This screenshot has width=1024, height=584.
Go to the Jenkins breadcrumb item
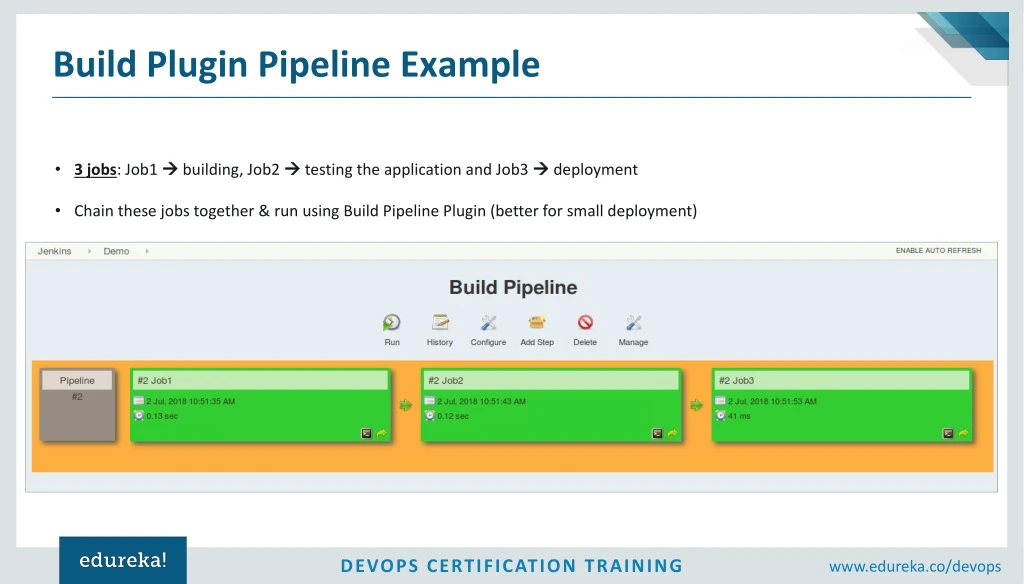54,251
